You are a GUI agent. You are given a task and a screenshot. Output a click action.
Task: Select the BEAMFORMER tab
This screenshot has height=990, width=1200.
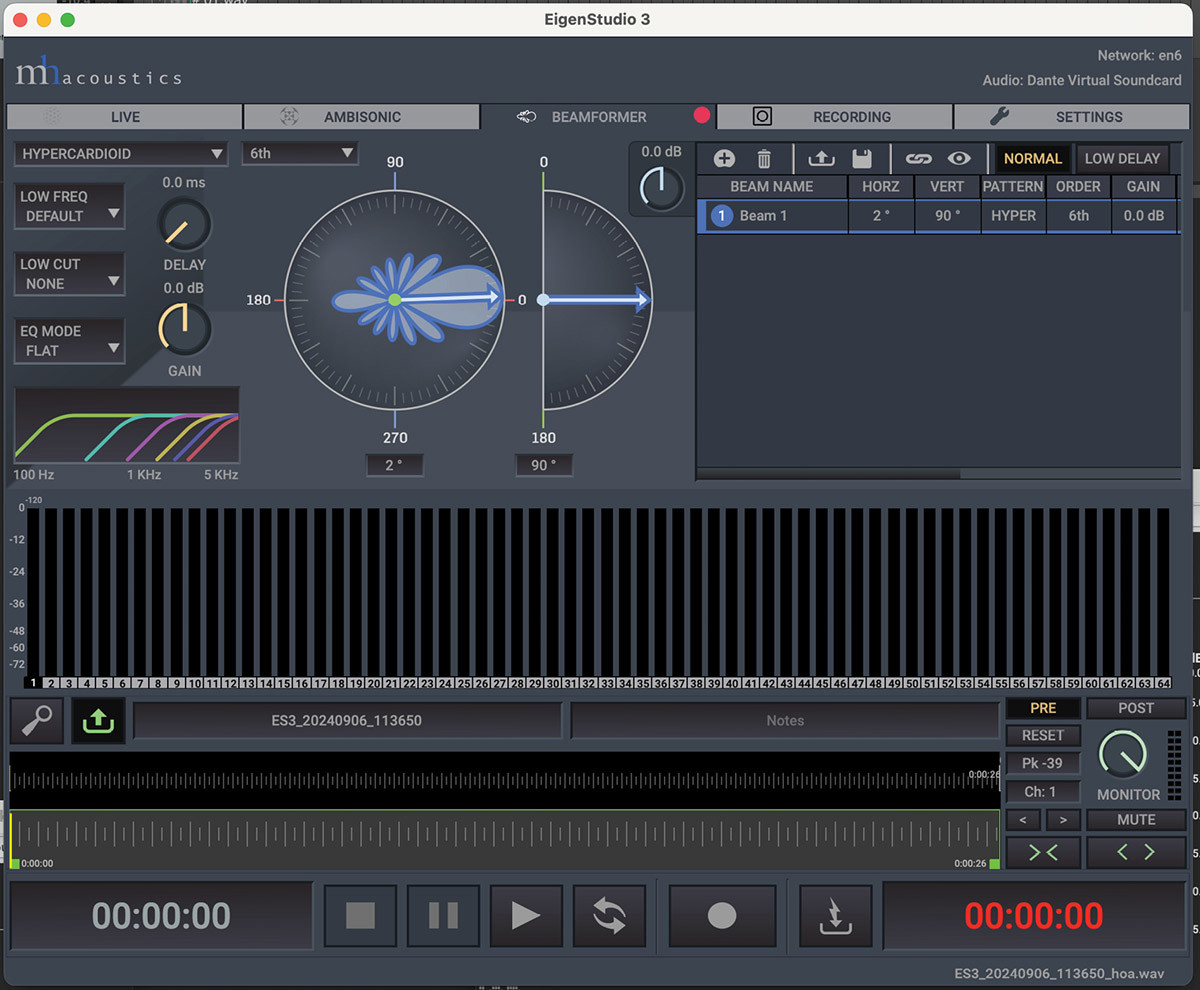[x=598, y=117]
